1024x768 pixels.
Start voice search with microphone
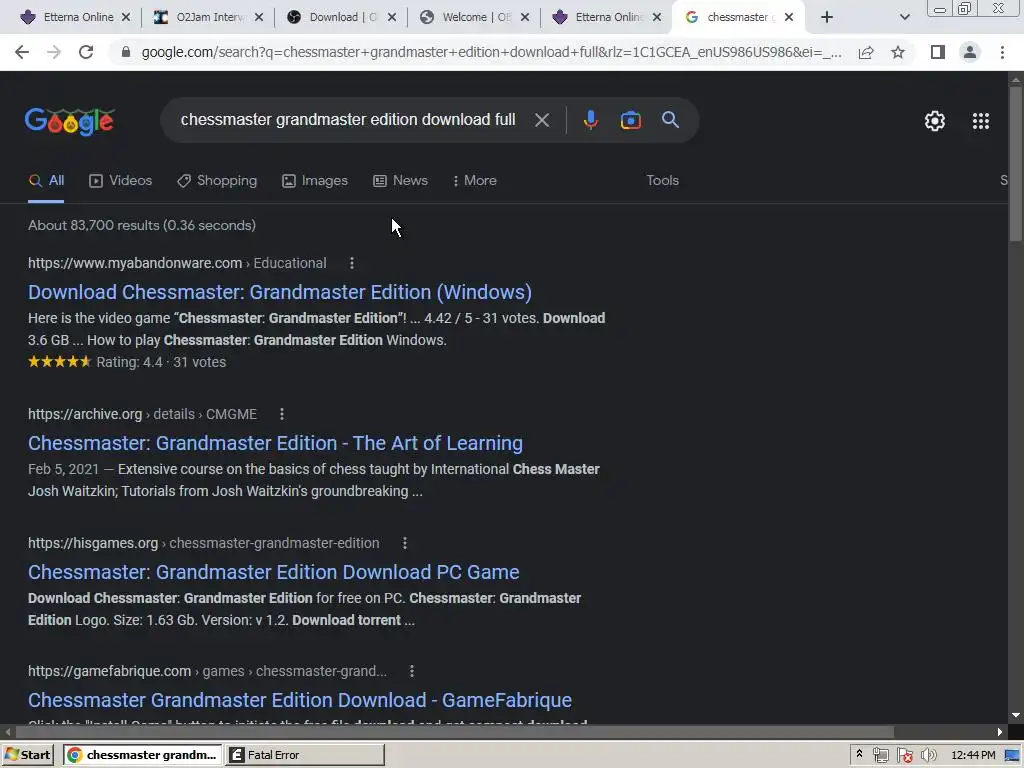coord(590,120)
